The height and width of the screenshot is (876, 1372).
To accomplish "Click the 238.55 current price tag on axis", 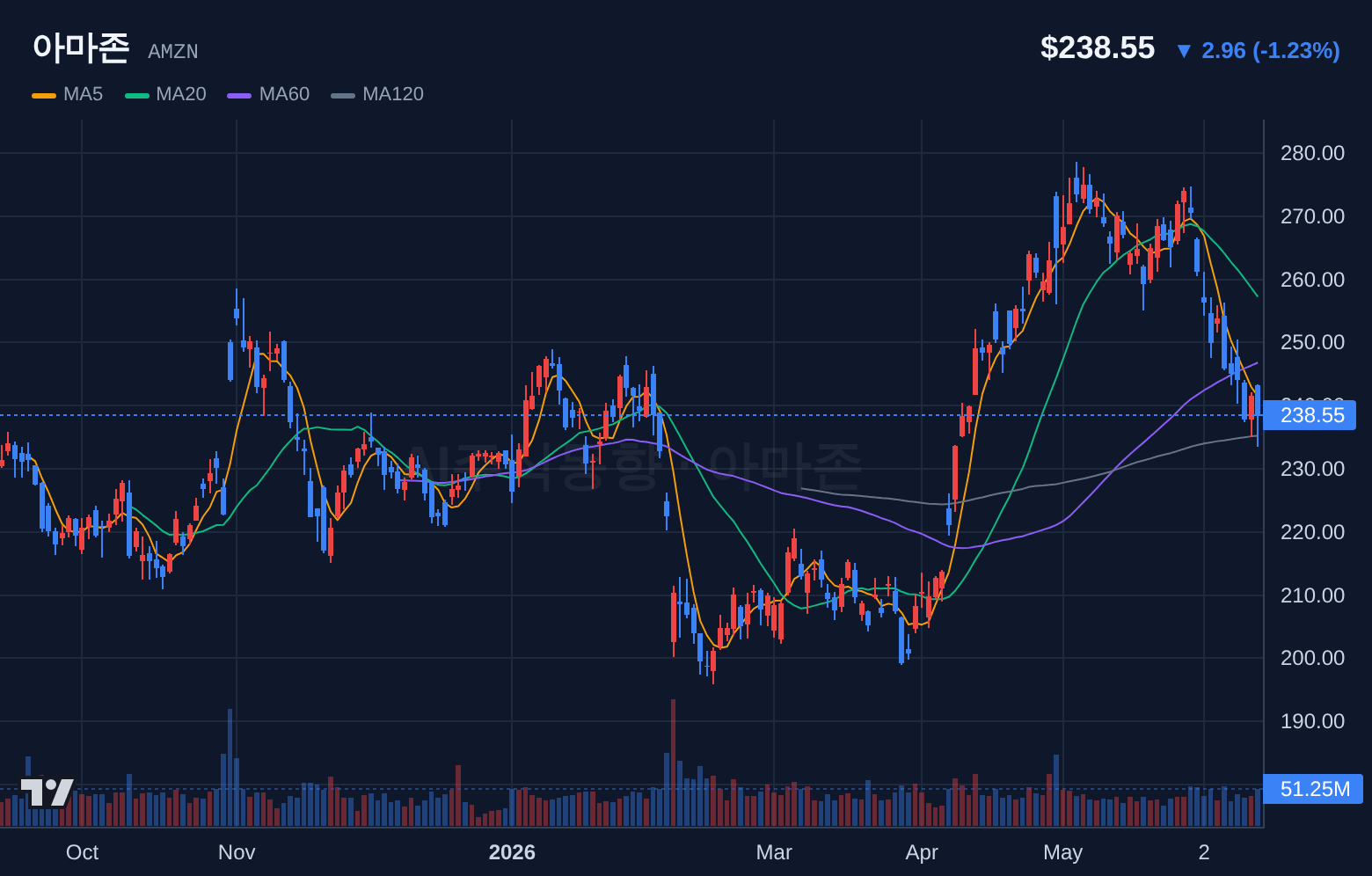I will pos(1310,415).
